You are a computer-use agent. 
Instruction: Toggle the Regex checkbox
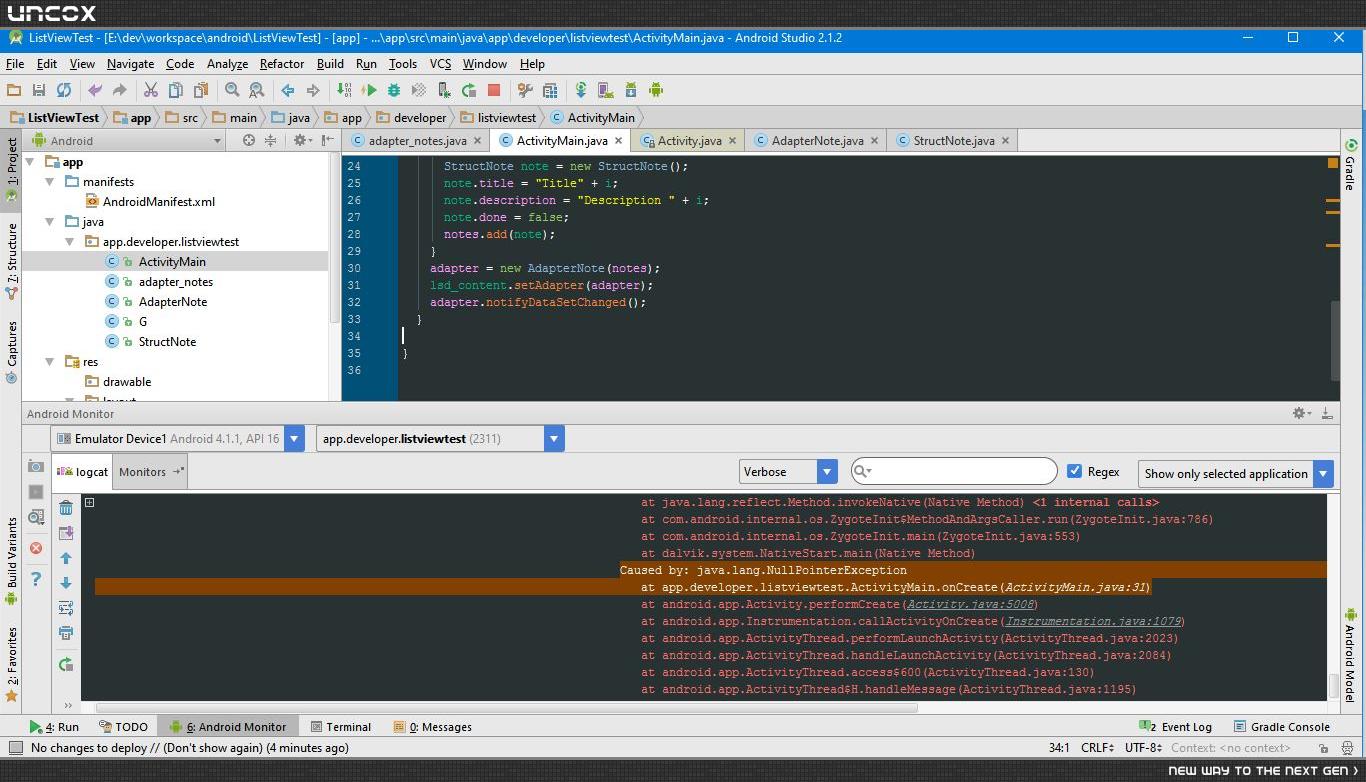coord(1075,471)
